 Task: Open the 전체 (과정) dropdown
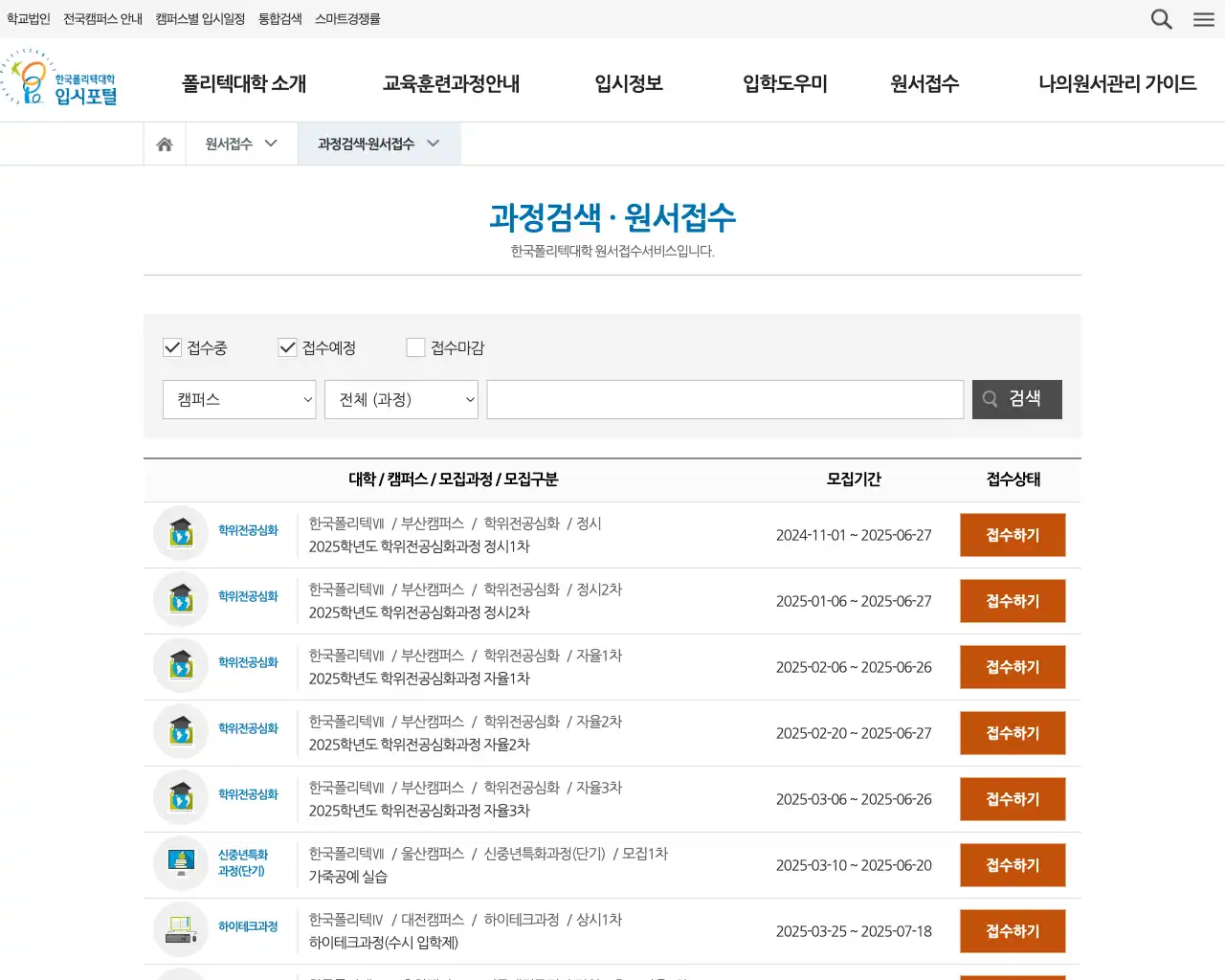coord(401,399)
